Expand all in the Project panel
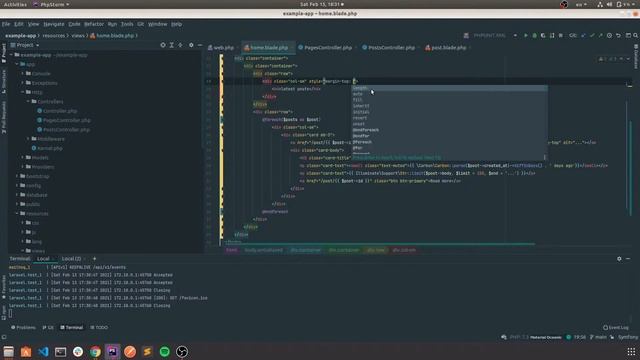640x360 pixels. click(172, 45)
